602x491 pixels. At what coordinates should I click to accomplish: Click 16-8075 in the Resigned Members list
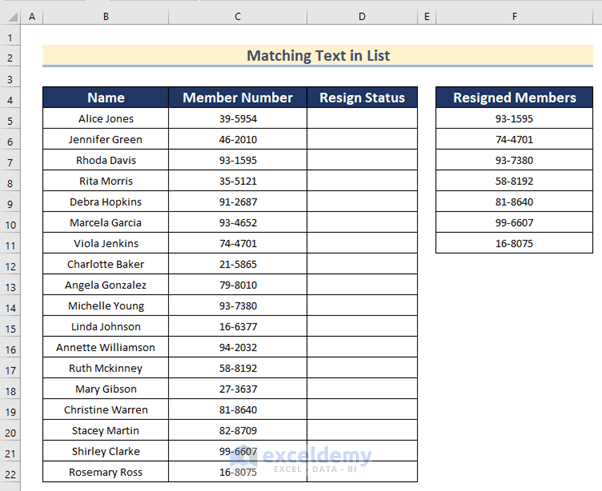pyautogui.click(x=514, y=243)
